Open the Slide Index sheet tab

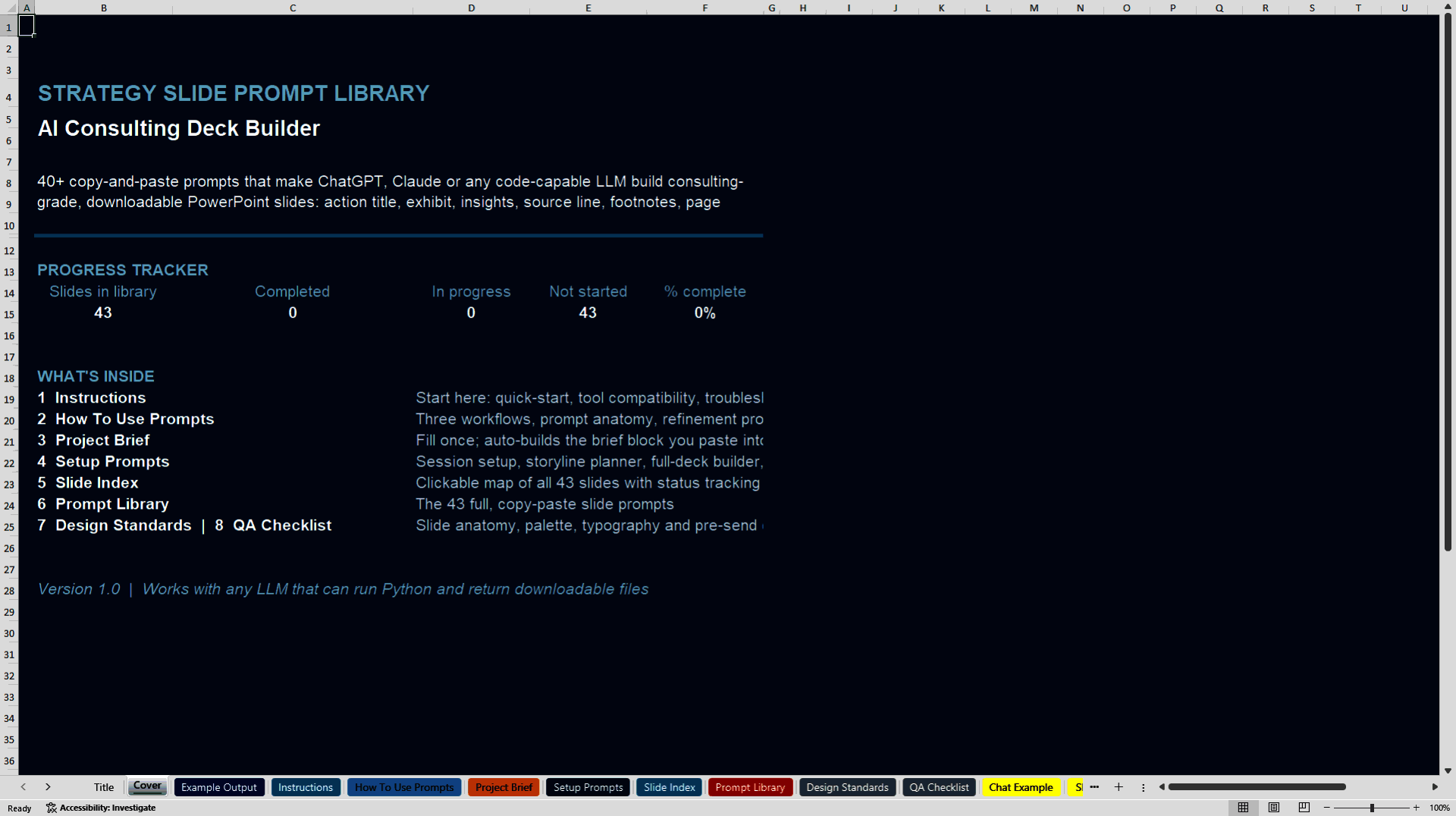coord(670,787)
